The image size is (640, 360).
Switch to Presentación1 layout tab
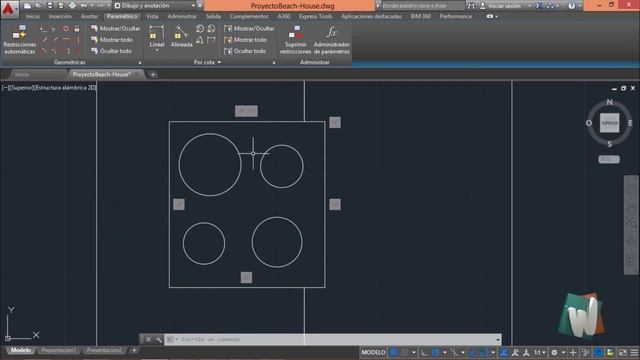[x=59, y=350]
